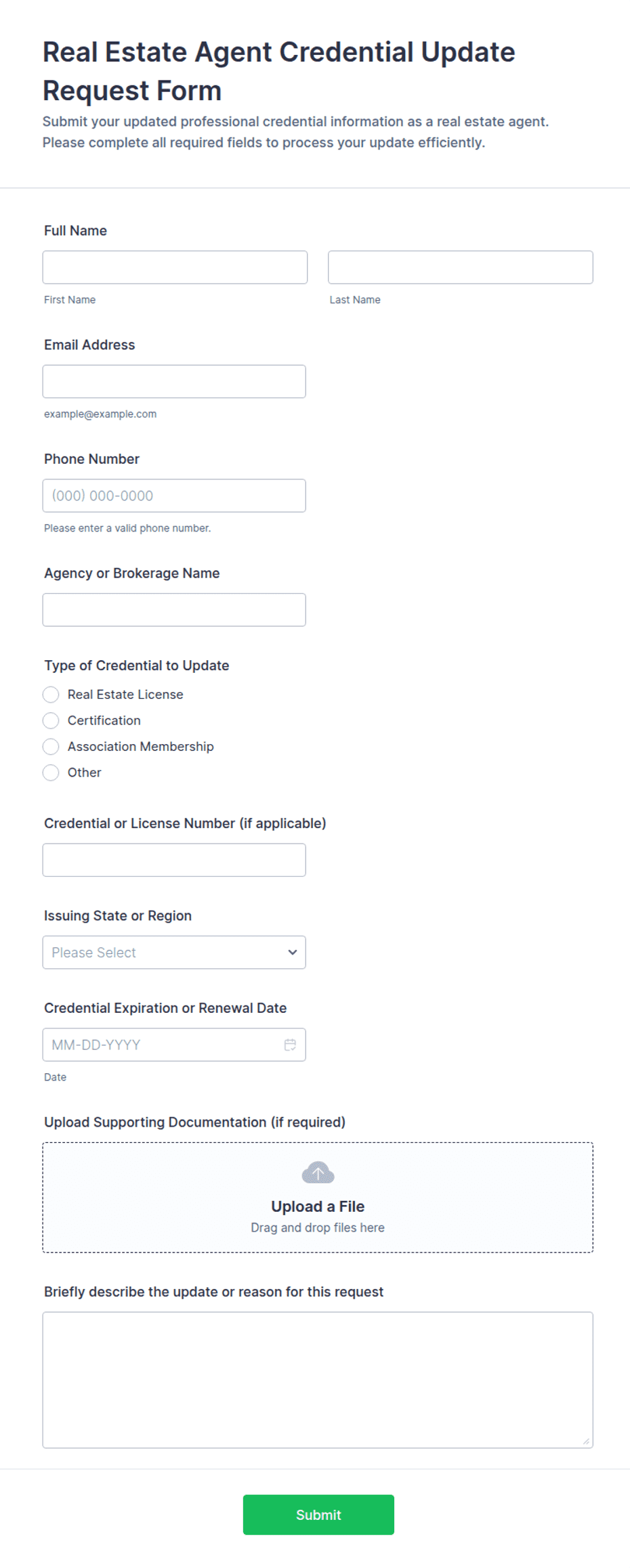Choose Association Membership radio option
The height and width of the screenshot is (1568, 630).
51,747
